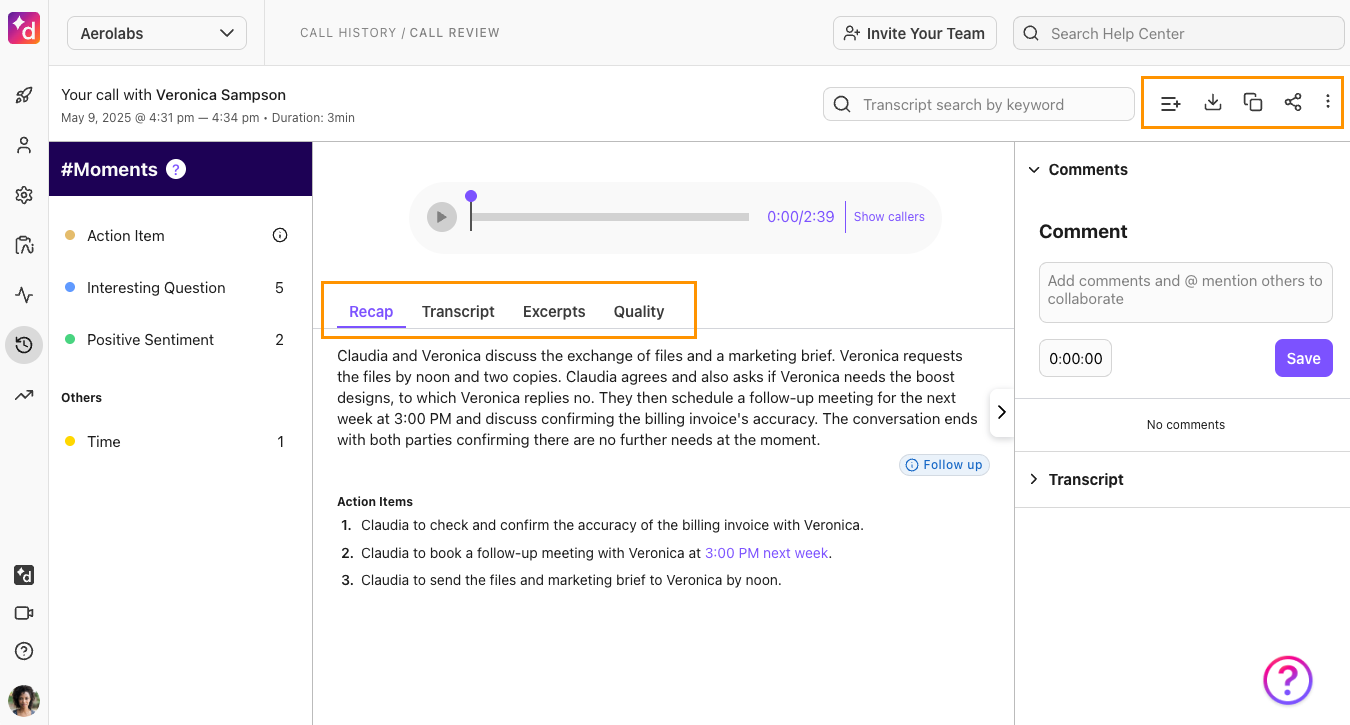The image size is (1350, 725).
Task: Click the user profile avatar
Action: pos(24,701)
